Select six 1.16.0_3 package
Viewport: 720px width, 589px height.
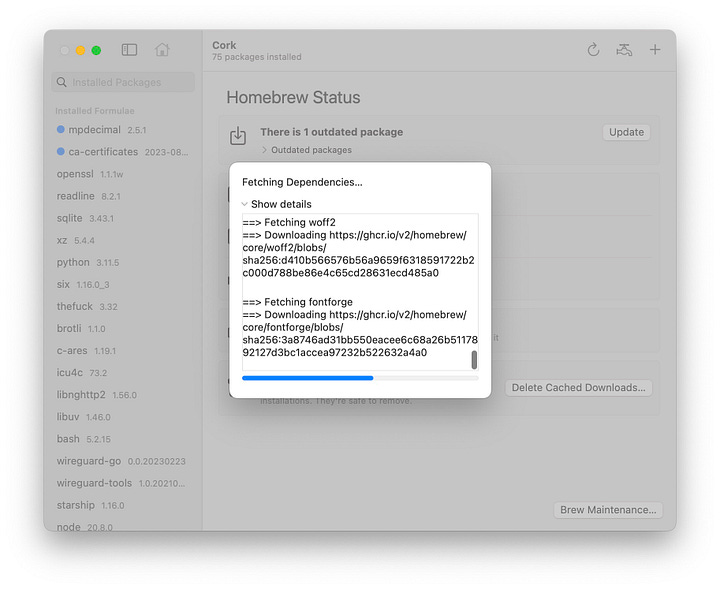123,284
